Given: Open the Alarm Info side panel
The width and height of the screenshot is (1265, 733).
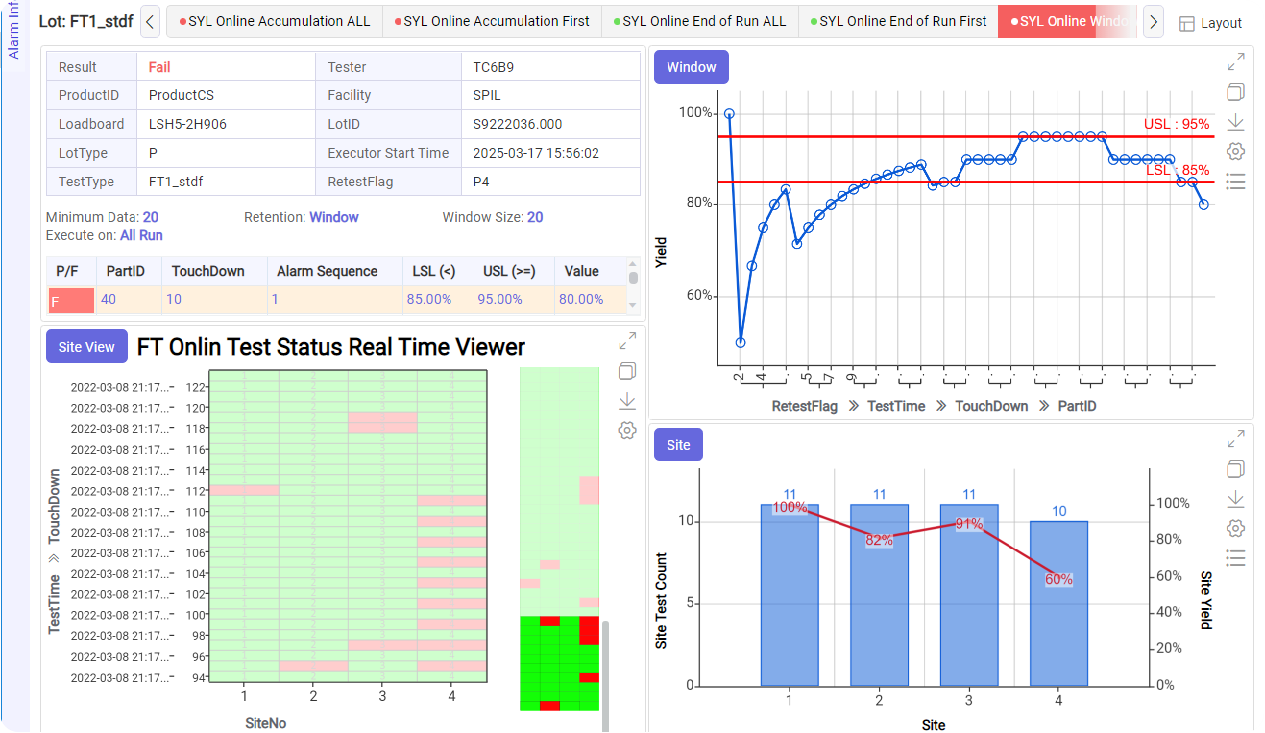Looking at the screenshot, I should point(14,30).
